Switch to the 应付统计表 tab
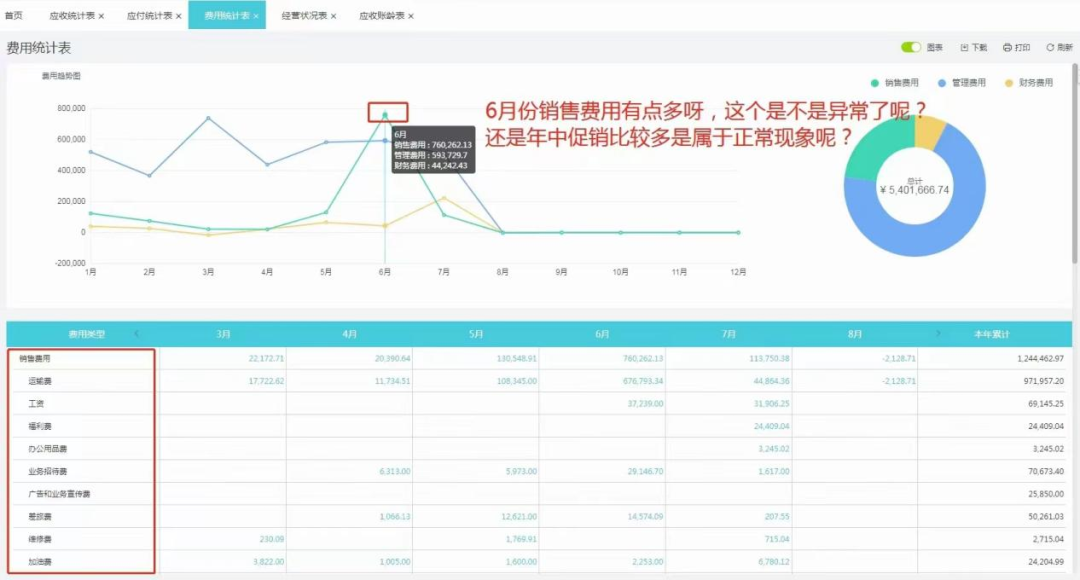 [x=149, y=15]
